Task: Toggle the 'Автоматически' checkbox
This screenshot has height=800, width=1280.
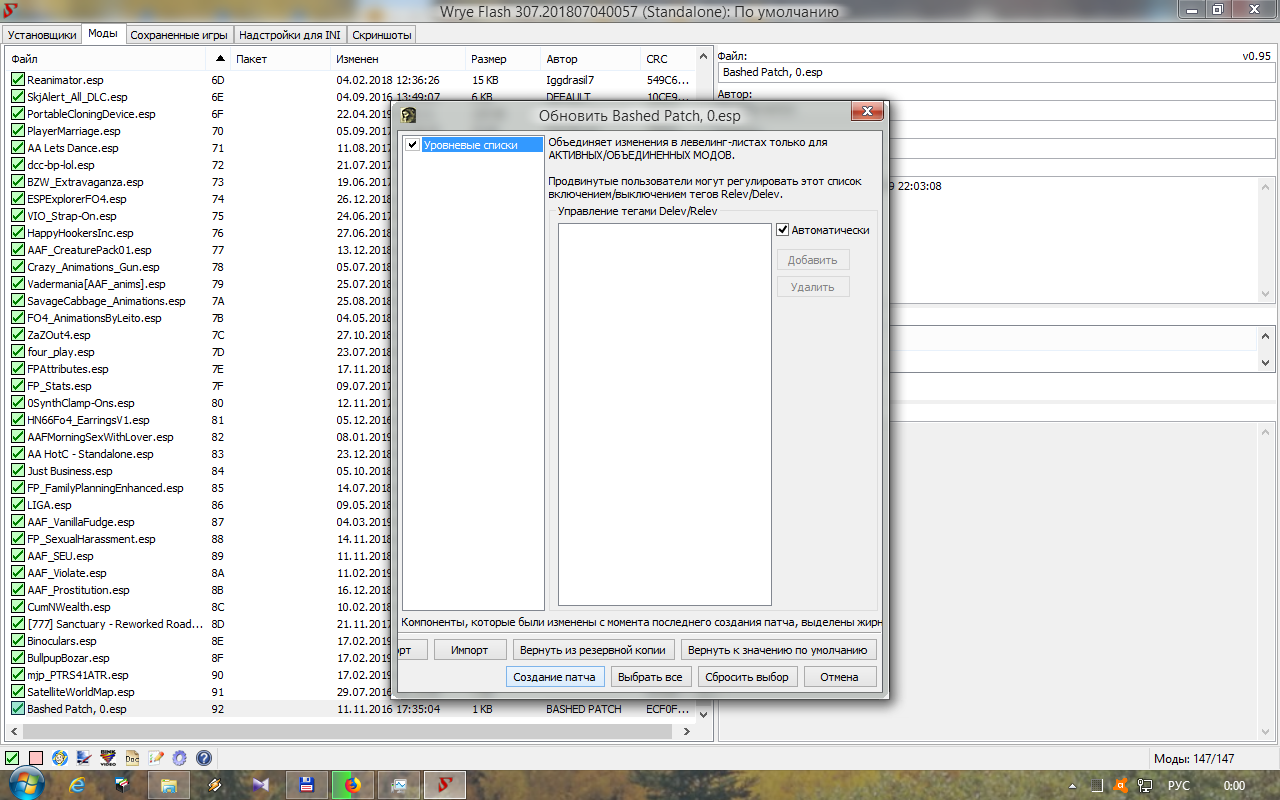Action: [783, 230]
